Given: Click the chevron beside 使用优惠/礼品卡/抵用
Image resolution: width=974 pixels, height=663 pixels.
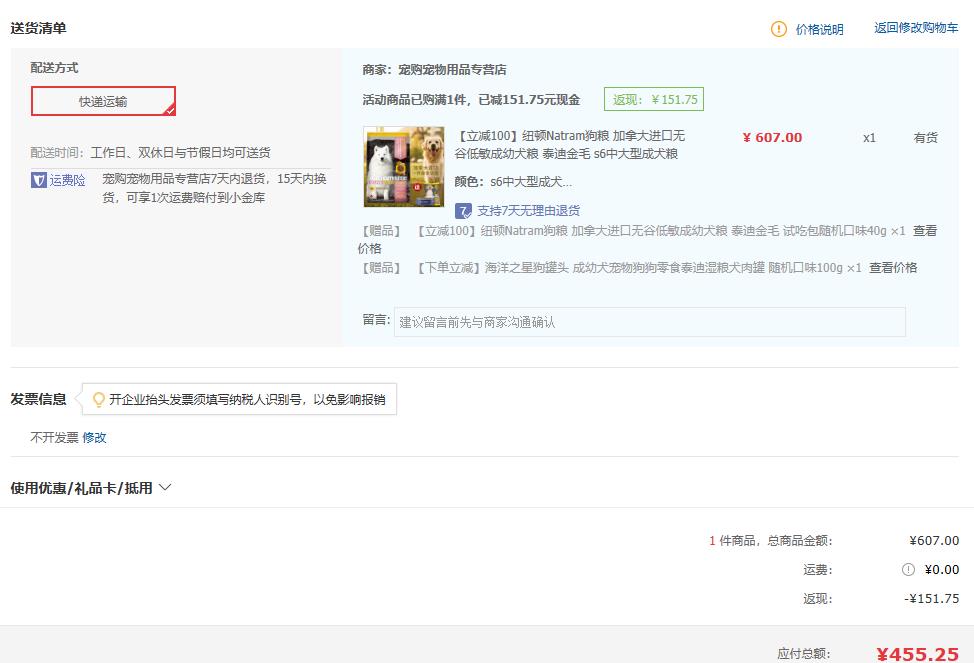Looking at the screenshot, I should coord(165,488).
